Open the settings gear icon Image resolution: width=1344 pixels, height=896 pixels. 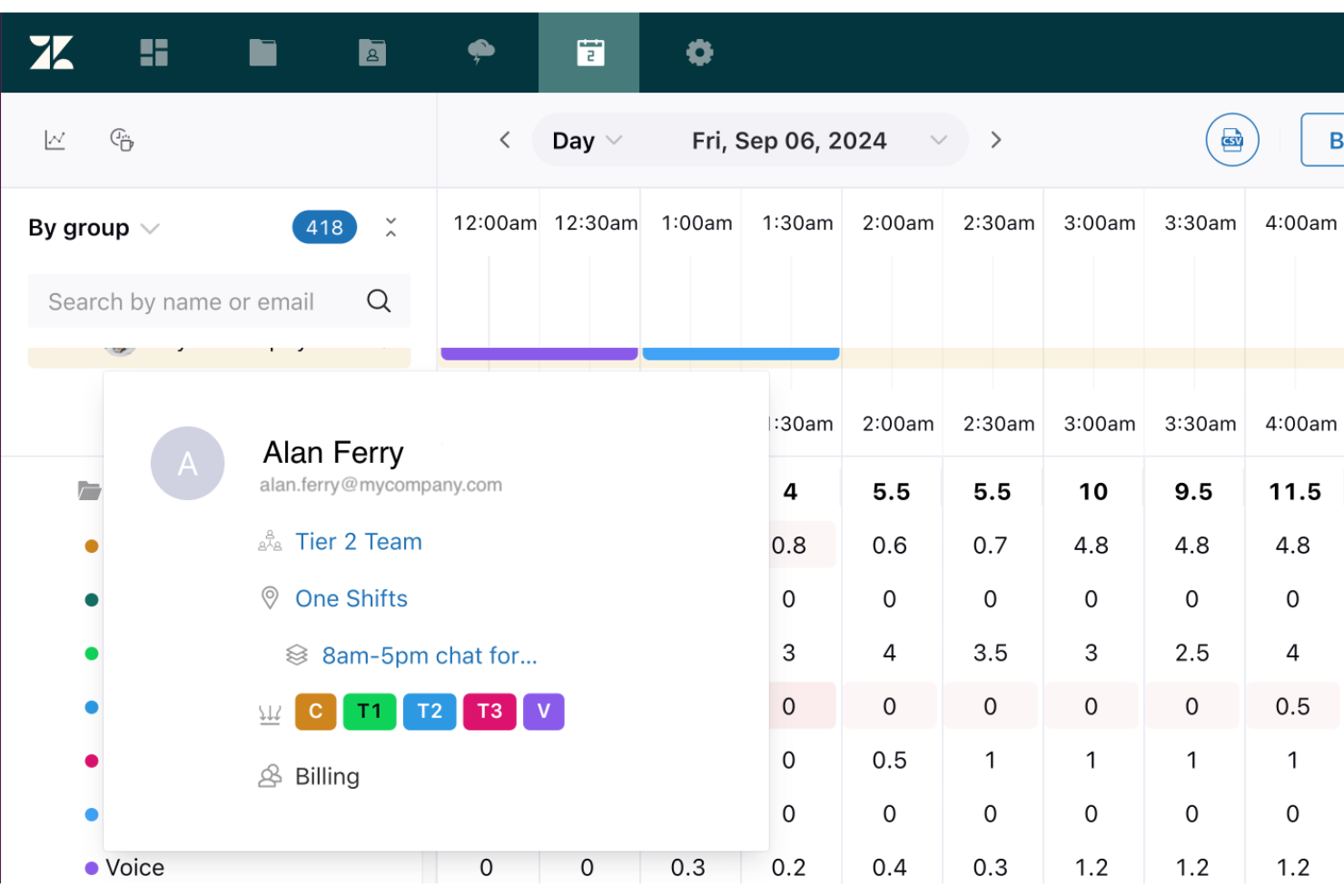[698, 52]
